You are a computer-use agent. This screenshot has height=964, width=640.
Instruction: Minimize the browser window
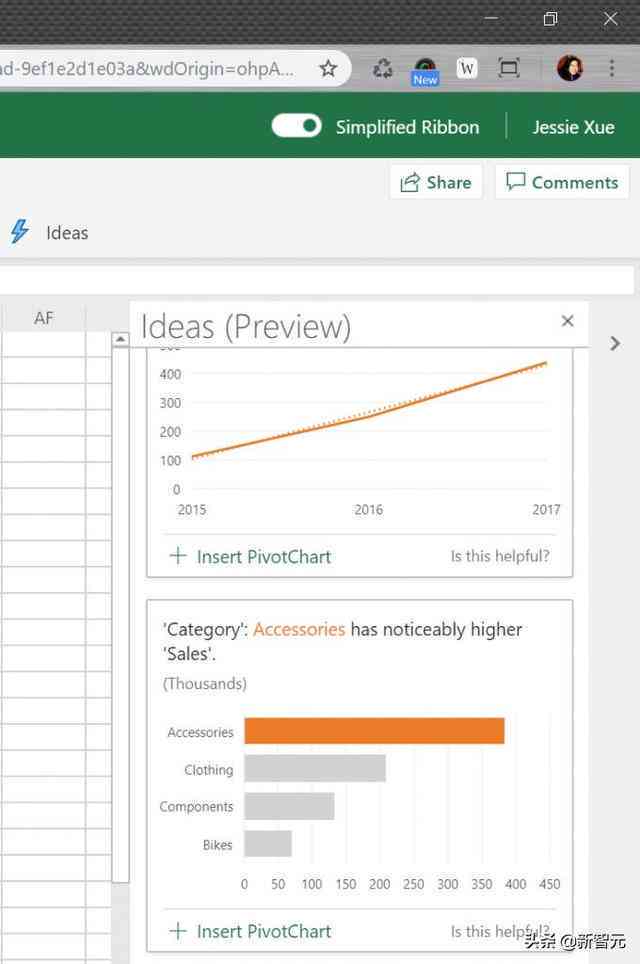[x=491, y=18]
